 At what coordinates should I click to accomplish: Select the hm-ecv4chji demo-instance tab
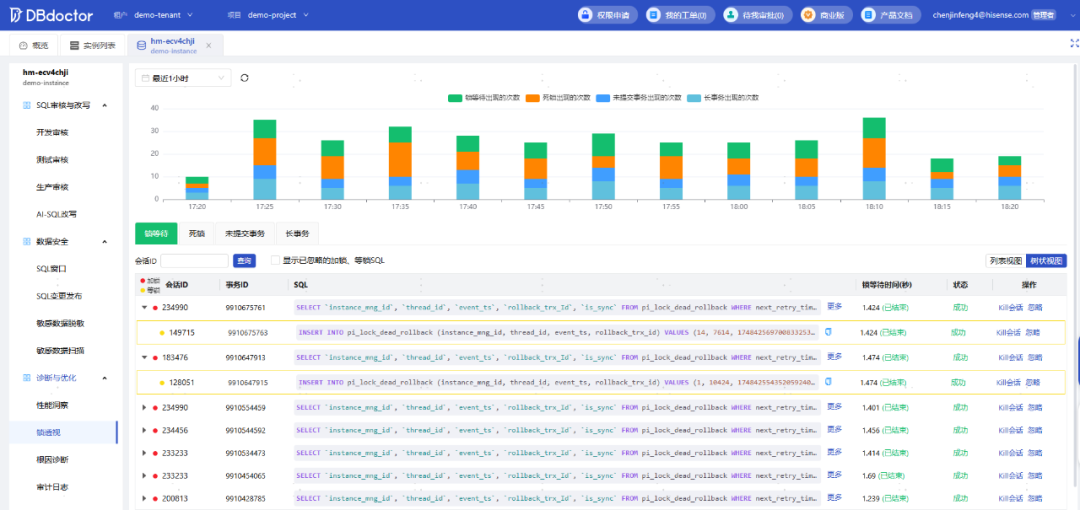coord(175,45)
